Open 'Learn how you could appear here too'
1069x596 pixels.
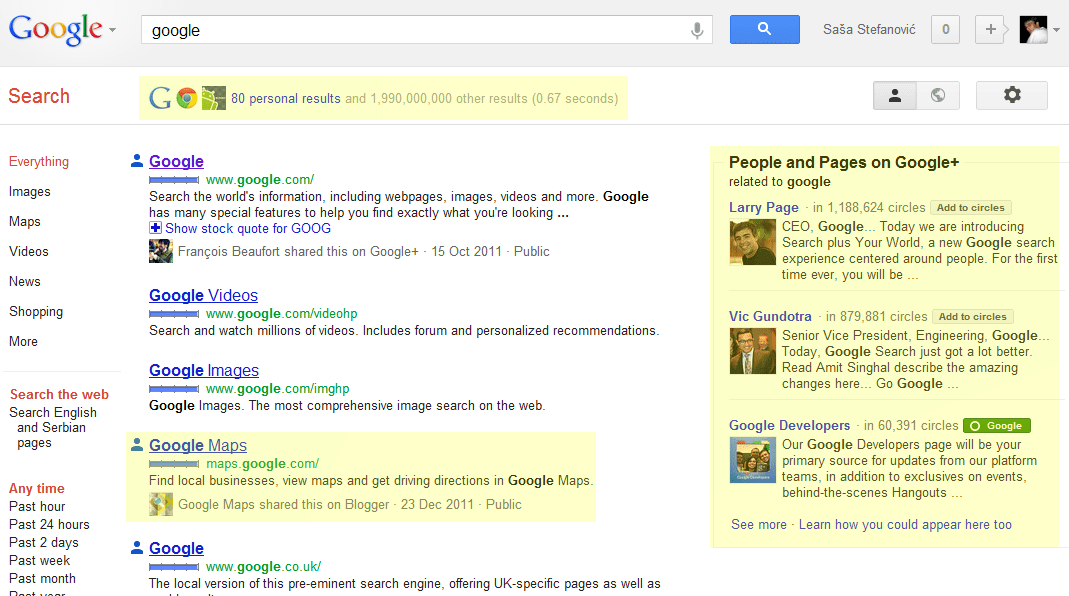click(x=905, y=524)
